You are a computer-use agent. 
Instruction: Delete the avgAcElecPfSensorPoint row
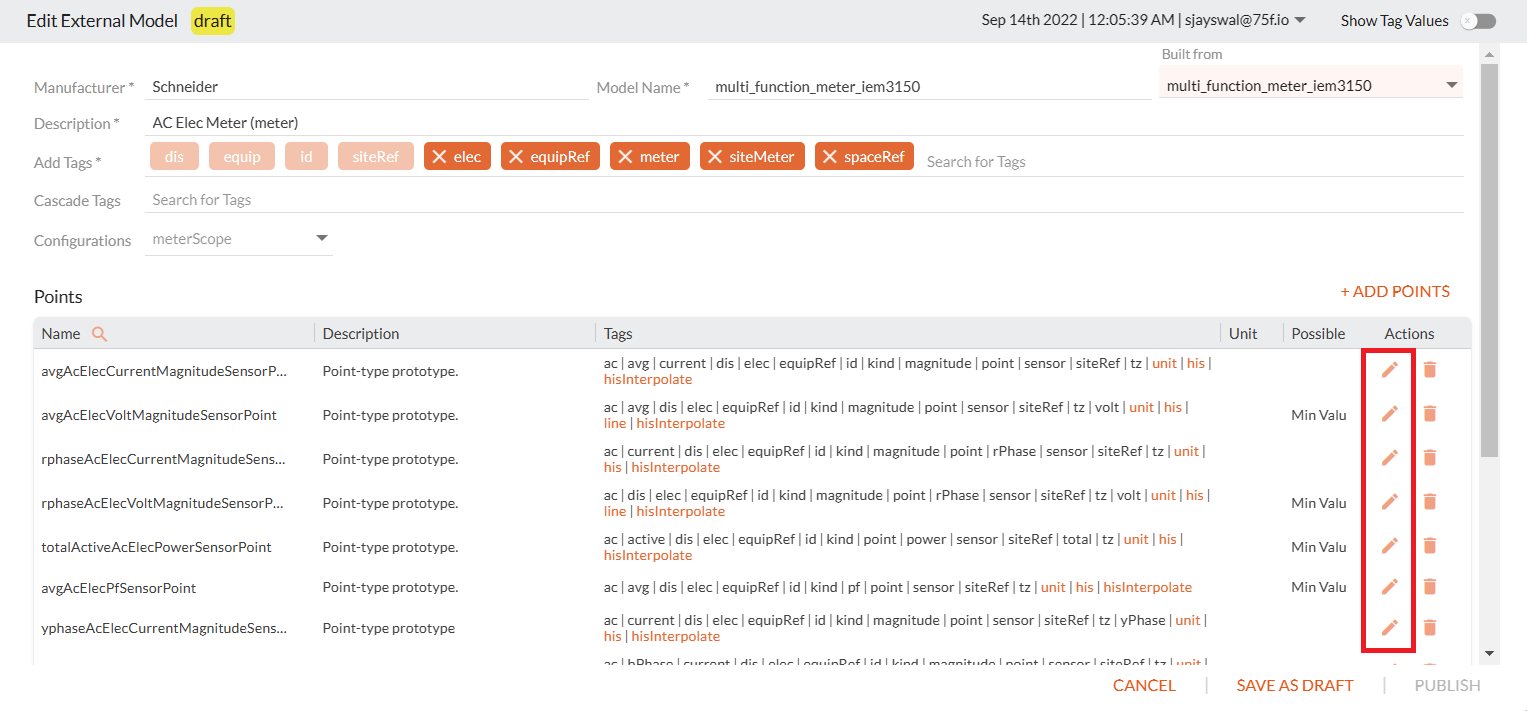(1430, 586)
